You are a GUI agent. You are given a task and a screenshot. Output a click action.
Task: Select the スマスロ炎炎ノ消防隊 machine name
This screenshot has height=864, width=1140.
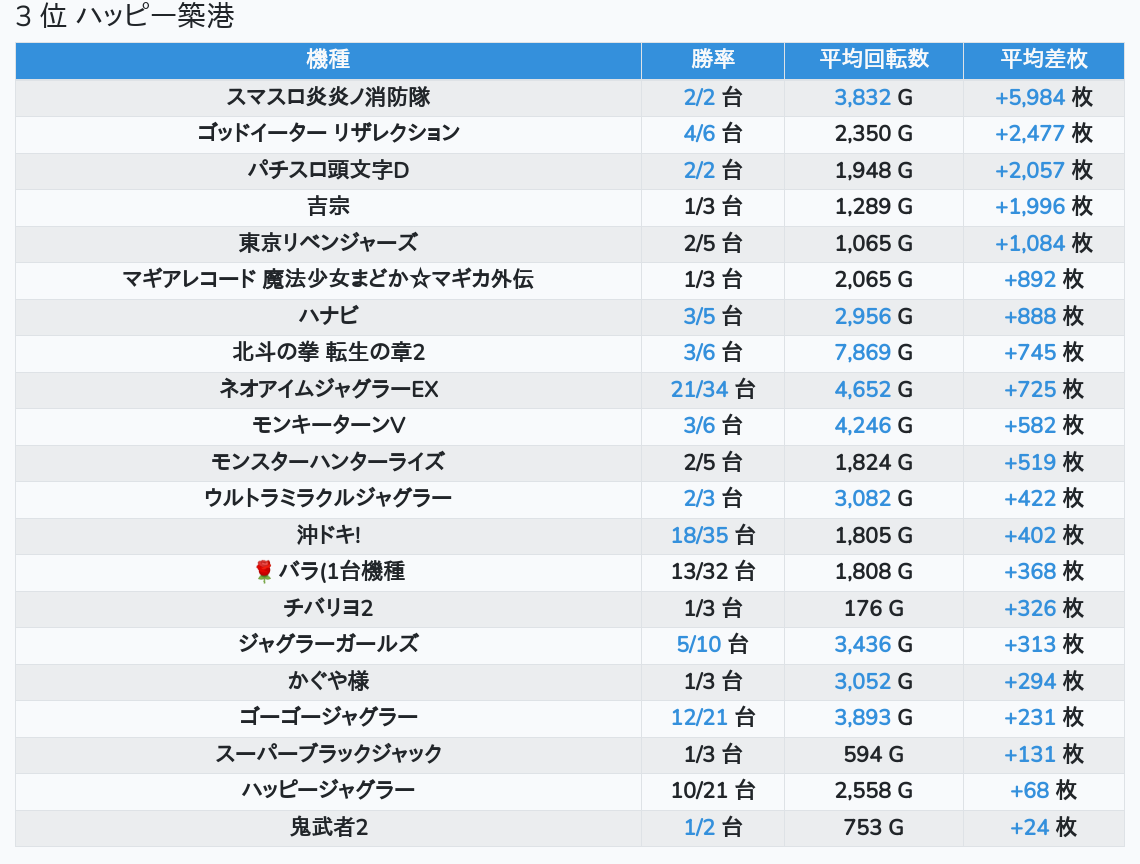tap(328, 97)
